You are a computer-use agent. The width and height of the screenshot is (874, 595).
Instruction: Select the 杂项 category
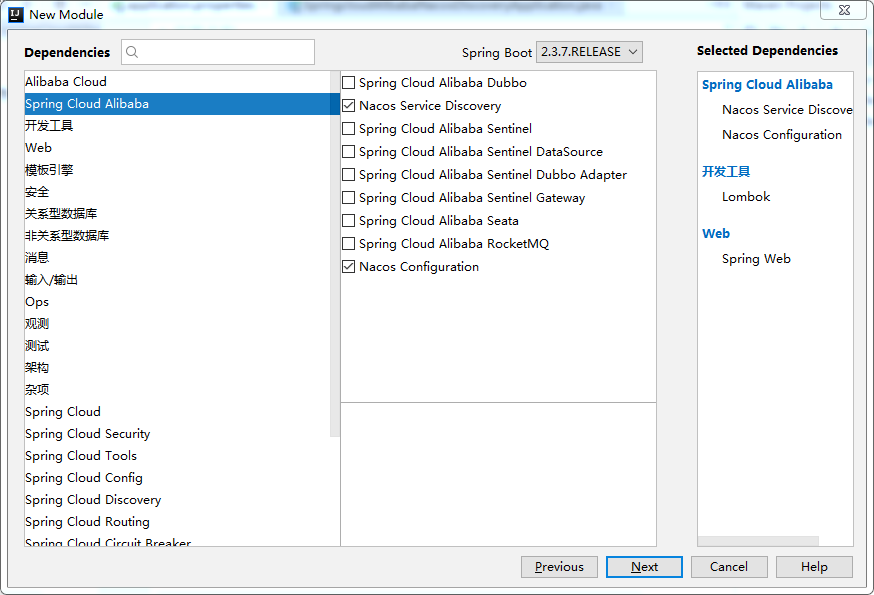177,390
